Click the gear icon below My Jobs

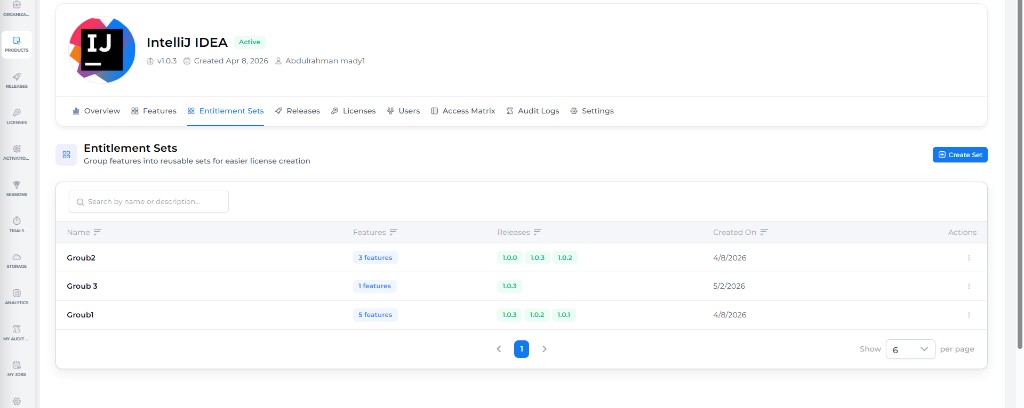(16, 401)
